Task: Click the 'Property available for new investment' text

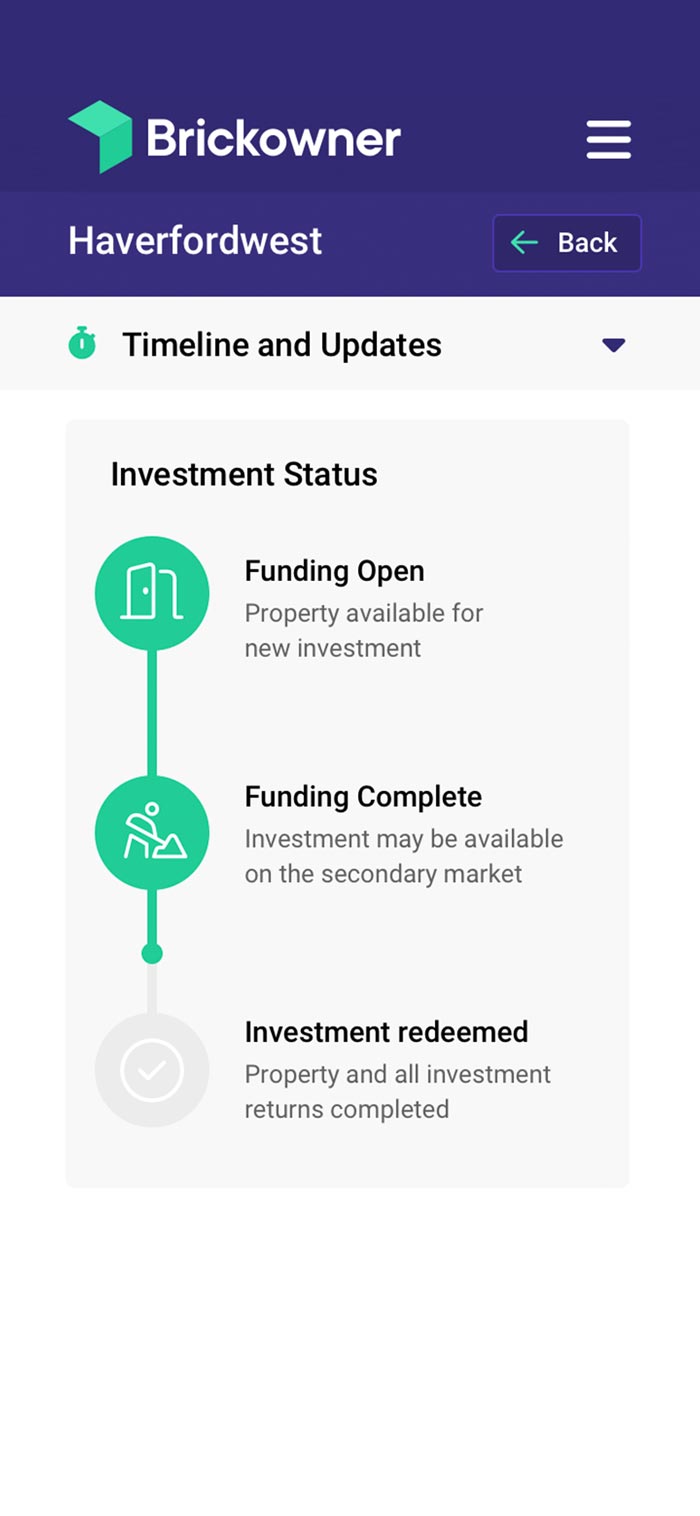Action: tap(363, 630)
